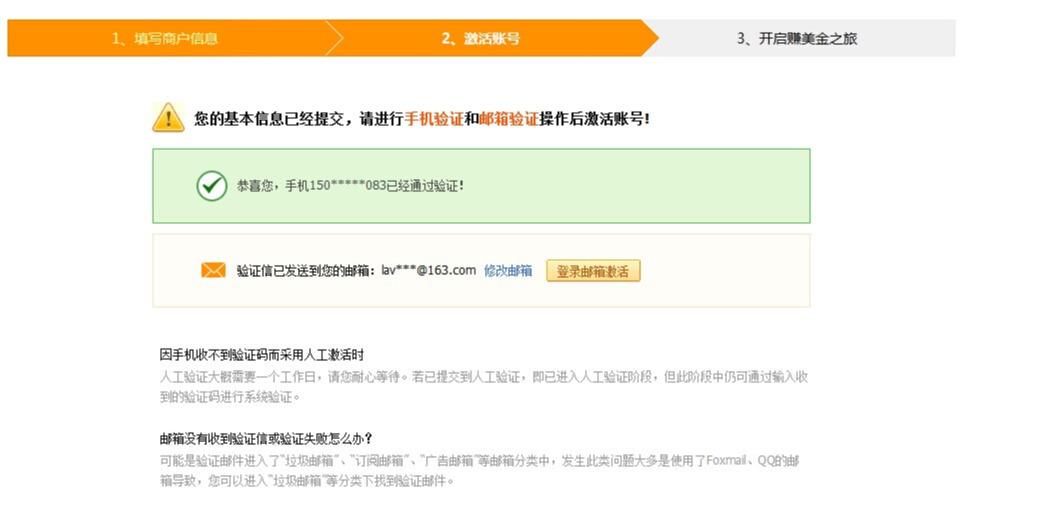Click paragraph starting 人工验证大概需要一个工作日
Viewport: 1044px width, 513px height.
[484, 387]
